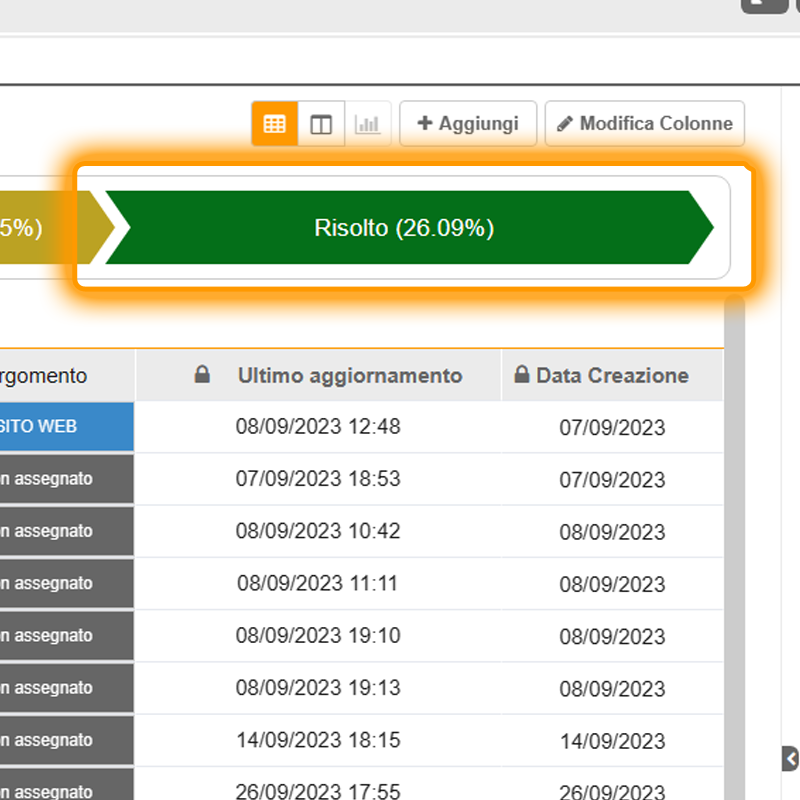Click the 14/09/2023 18:15 cell
The width and height of the screenshot is (800, 800).
click(x=318, y=740)
